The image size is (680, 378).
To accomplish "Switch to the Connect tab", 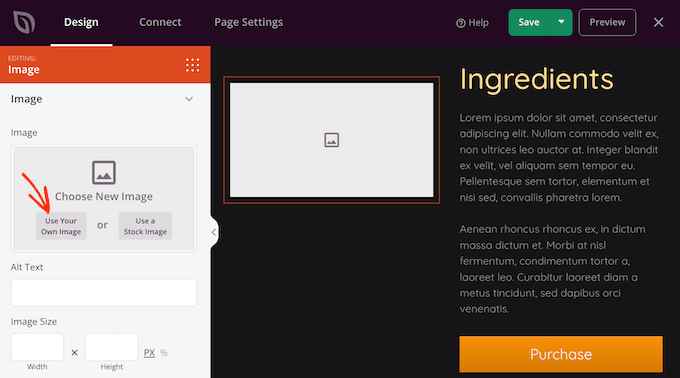I will coord(160,22).
